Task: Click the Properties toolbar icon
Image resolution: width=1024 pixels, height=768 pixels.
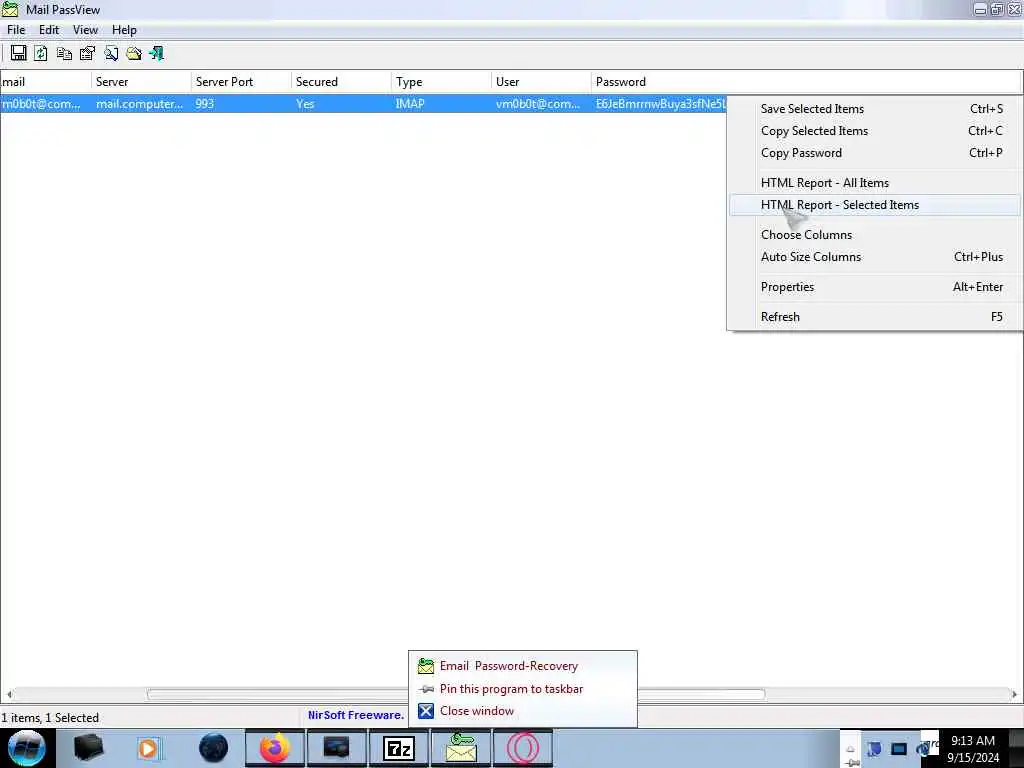Action: (87, 54)
